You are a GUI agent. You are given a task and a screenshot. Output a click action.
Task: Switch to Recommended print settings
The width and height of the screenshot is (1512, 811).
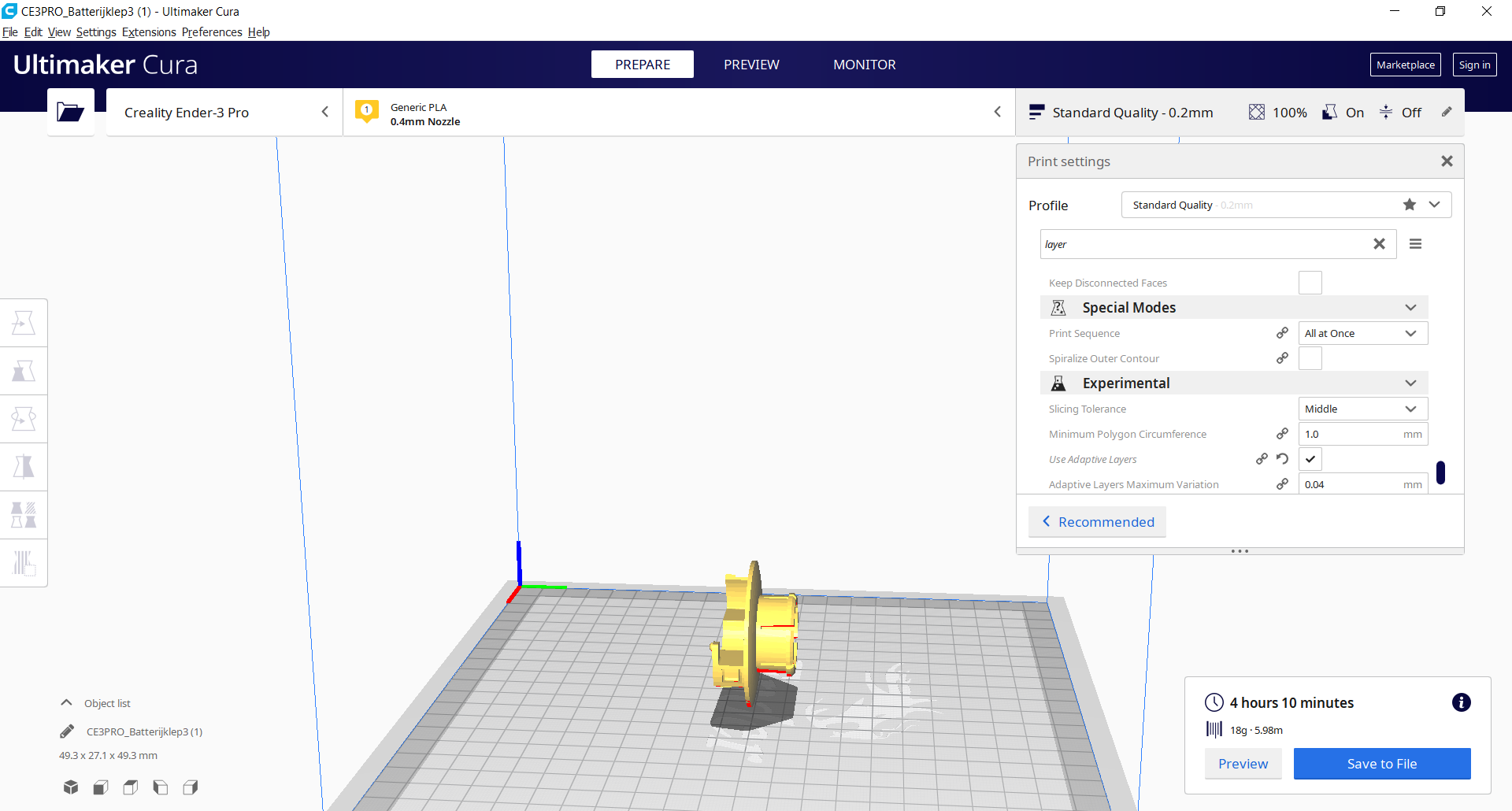click(x=1097, y=522)
